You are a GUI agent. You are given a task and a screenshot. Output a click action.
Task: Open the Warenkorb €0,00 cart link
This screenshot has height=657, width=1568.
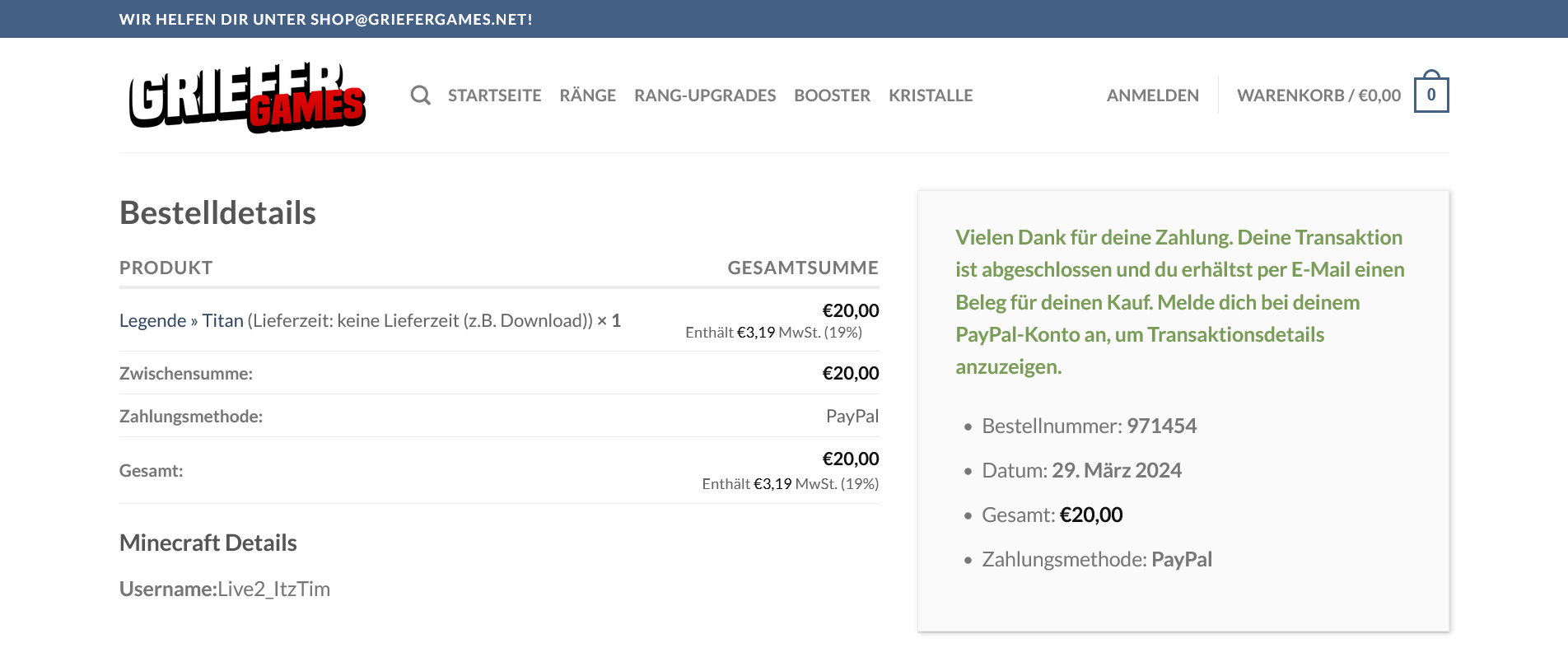[1318, 96]
